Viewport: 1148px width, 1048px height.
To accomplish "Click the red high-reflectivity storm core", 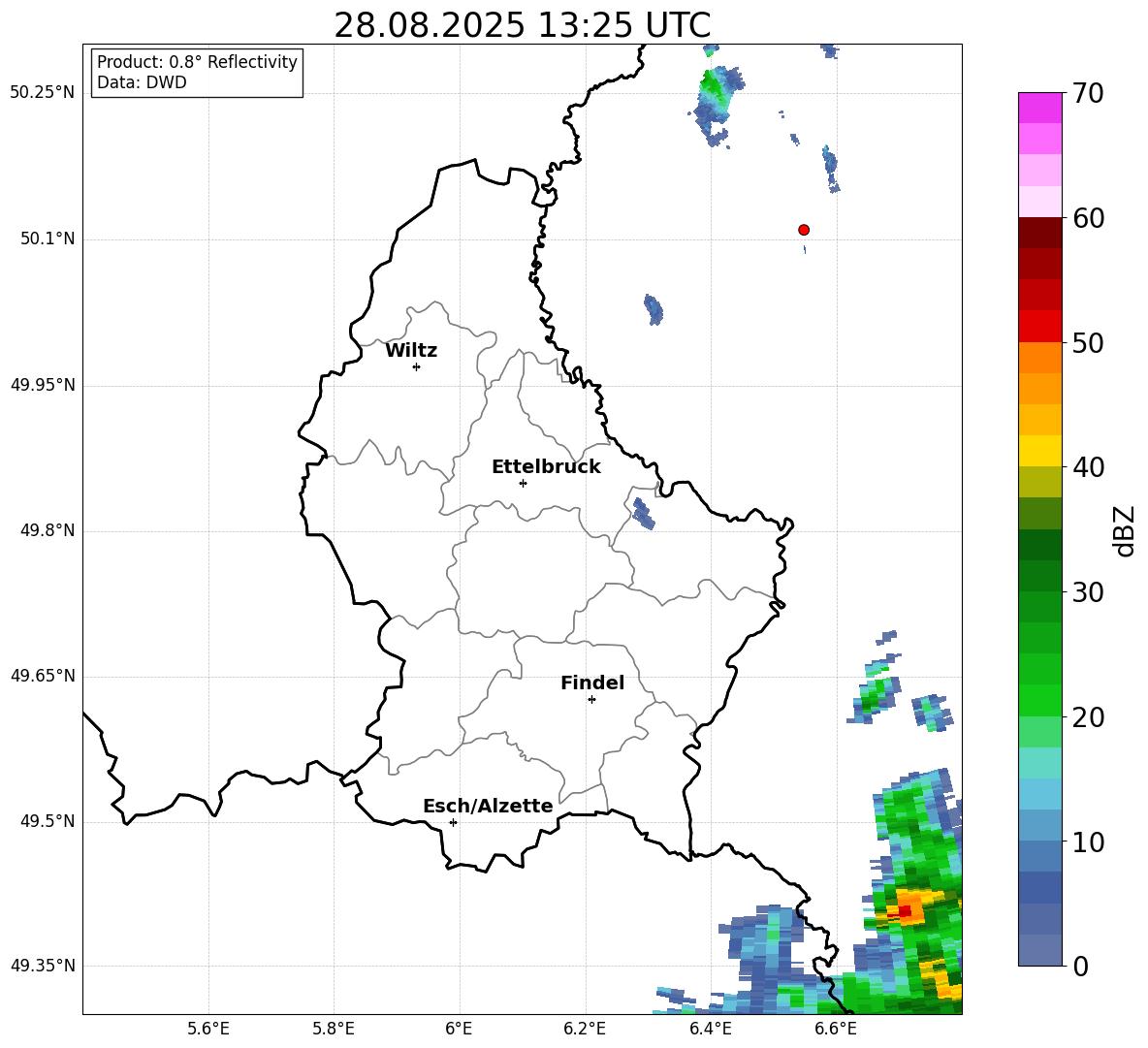I will tap(905, 911).
